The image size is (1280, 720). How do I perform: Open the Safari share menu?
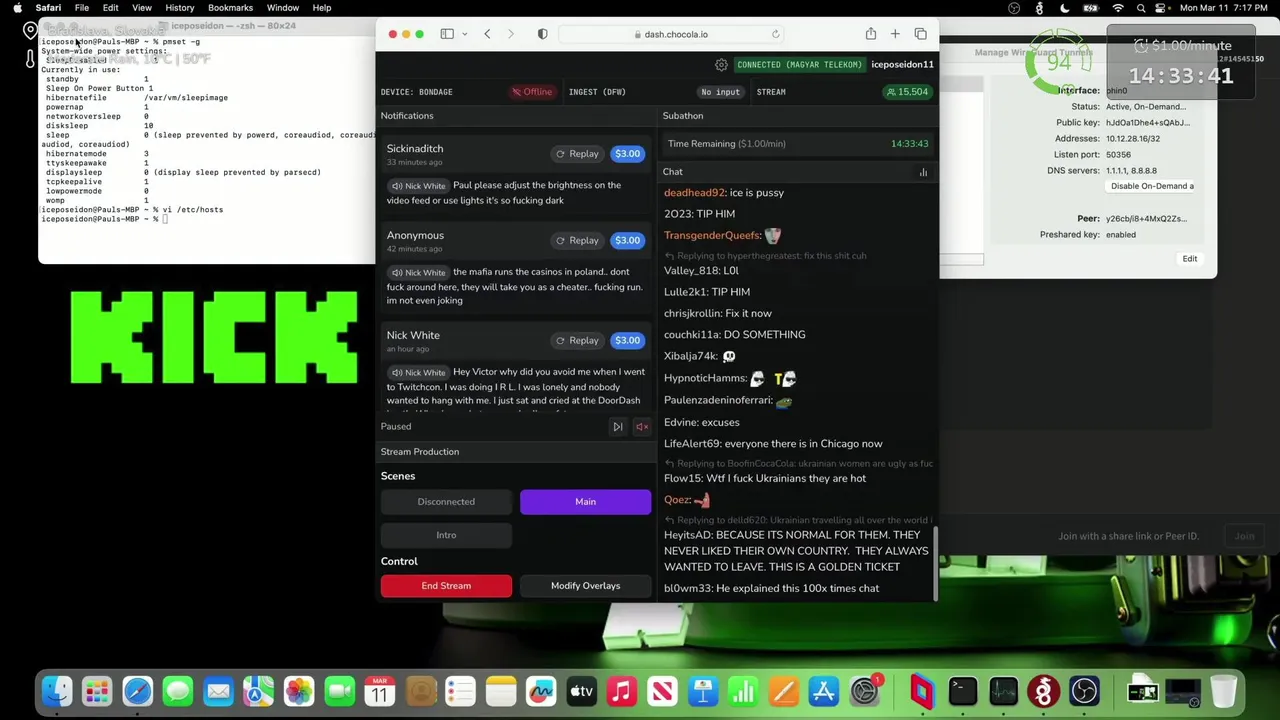point(871,34)
